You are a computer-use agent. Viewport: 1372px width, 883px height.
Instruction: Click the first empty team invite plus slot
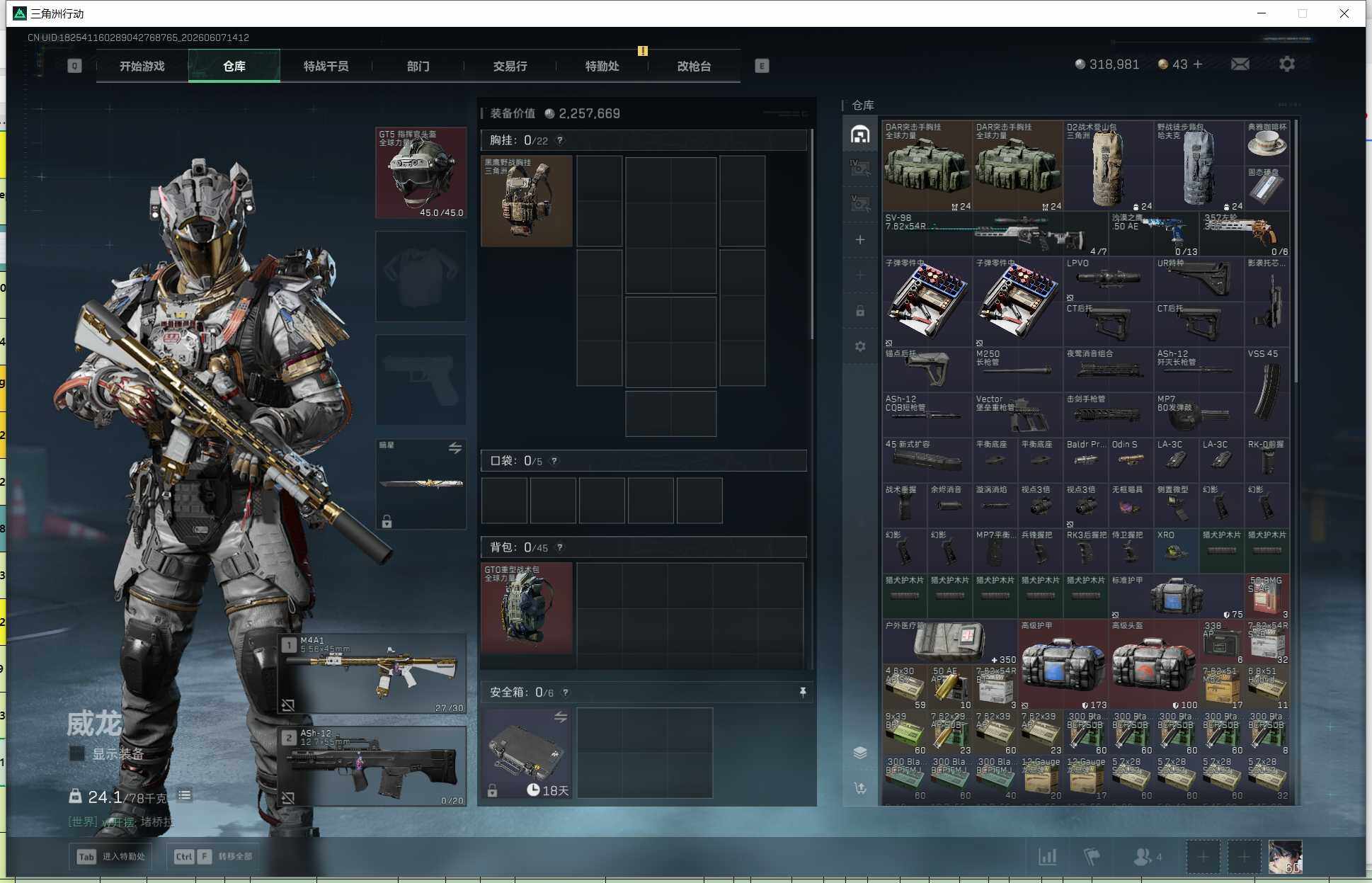[1204, 857]
